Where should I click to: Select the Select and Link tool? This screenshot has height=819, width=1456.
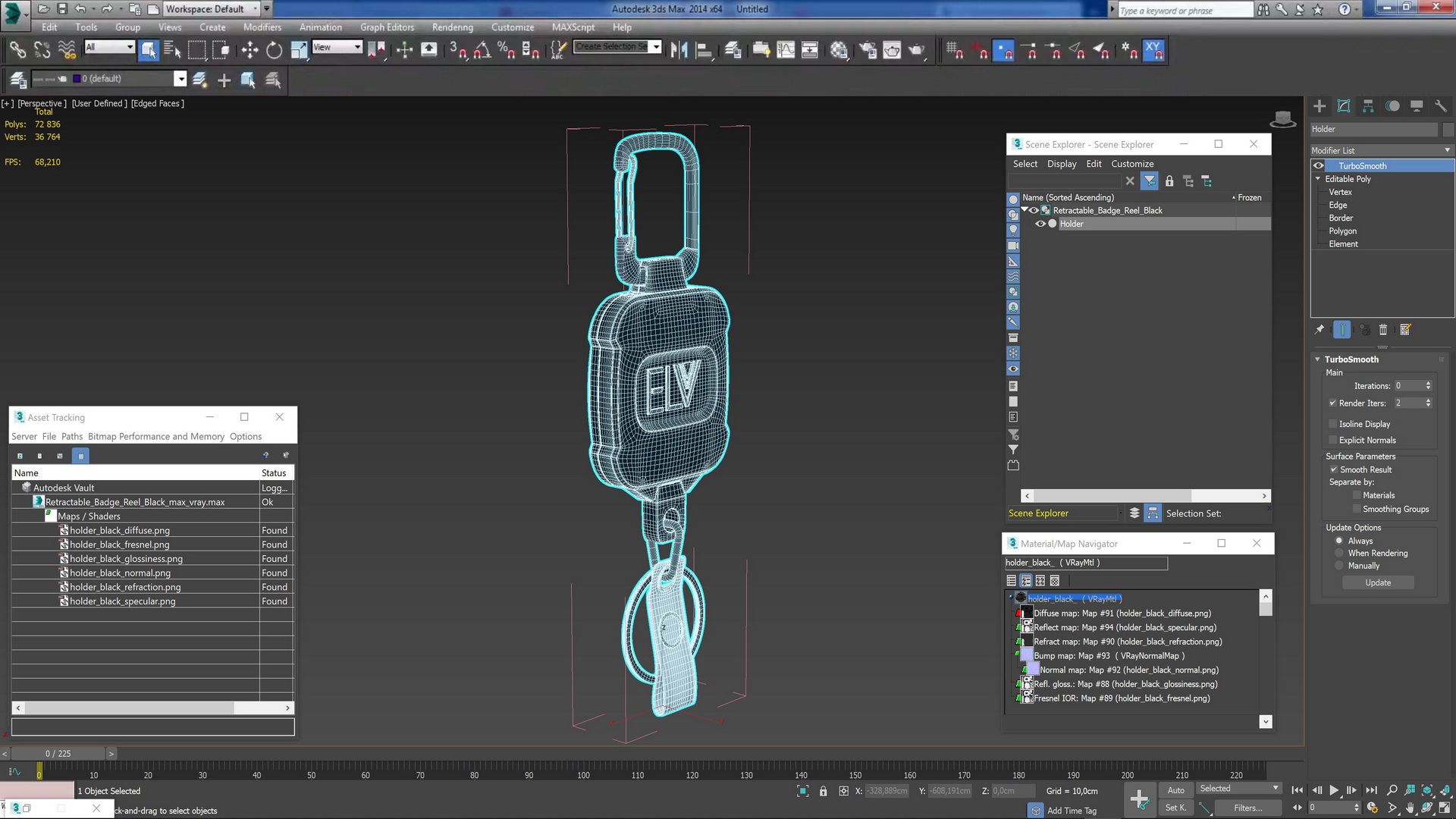tap(18, 50)
